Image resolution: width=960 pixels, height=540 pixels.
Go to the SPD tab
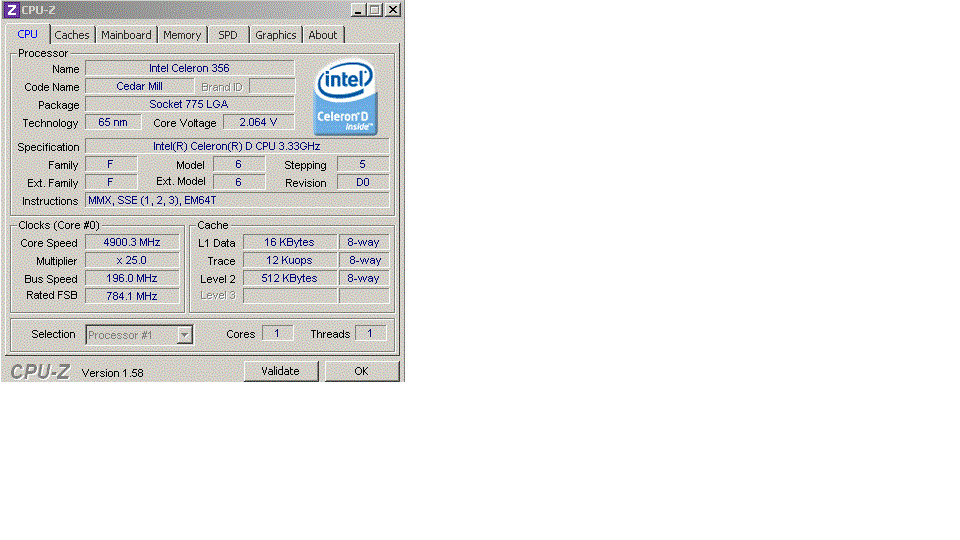click(x=228, y=35)
